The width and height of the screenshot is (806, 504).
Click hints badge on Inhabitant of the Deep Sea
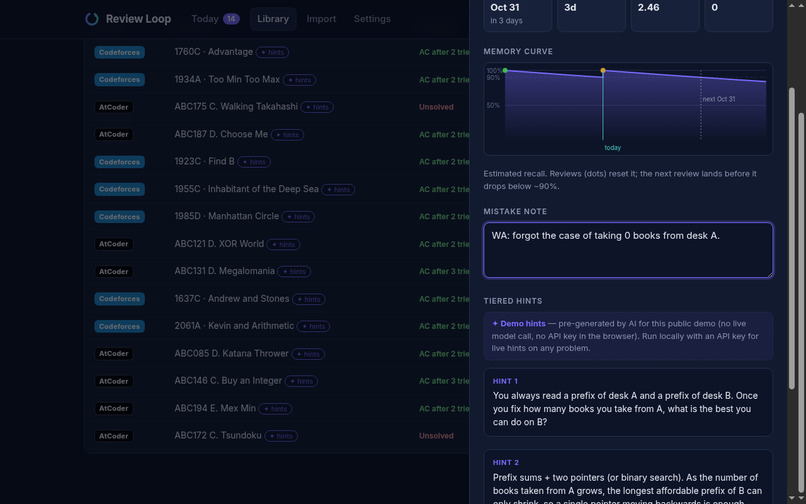[338, 190]
